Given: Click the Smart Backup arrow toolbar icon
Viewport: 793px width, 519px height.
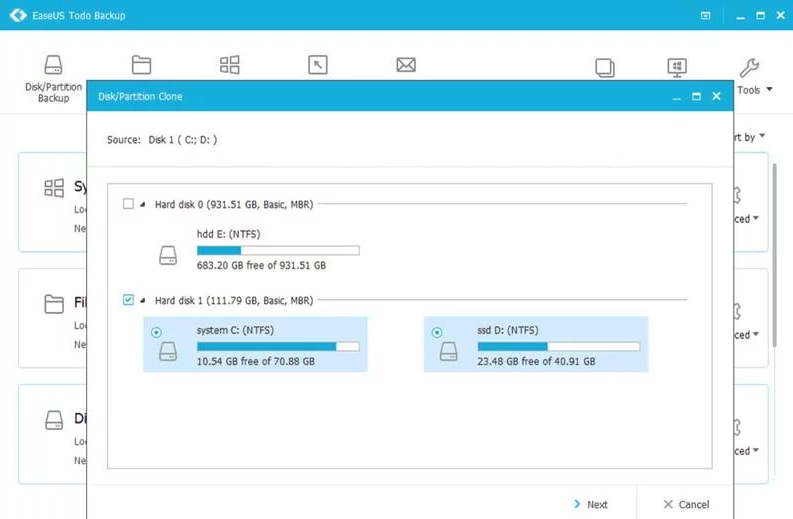Looking at the screenshot, I should pos(318,65).
